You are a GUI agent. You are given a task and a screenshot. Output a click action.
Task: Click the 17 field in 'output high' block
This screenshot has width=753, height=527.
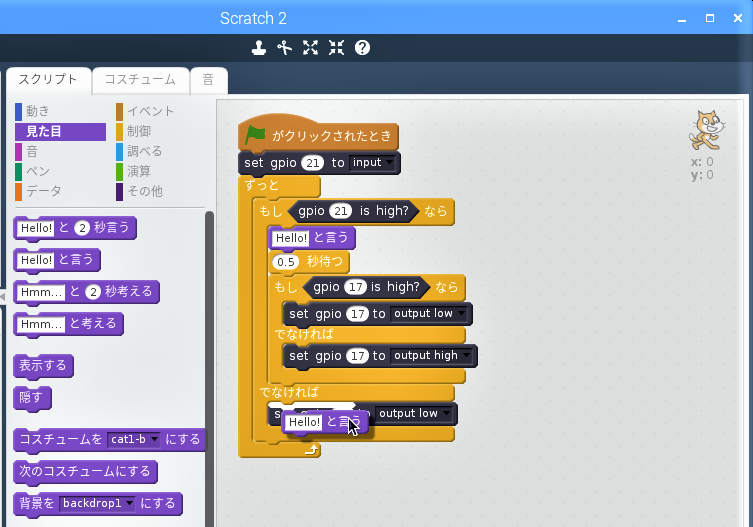click(x=357, y=355)
